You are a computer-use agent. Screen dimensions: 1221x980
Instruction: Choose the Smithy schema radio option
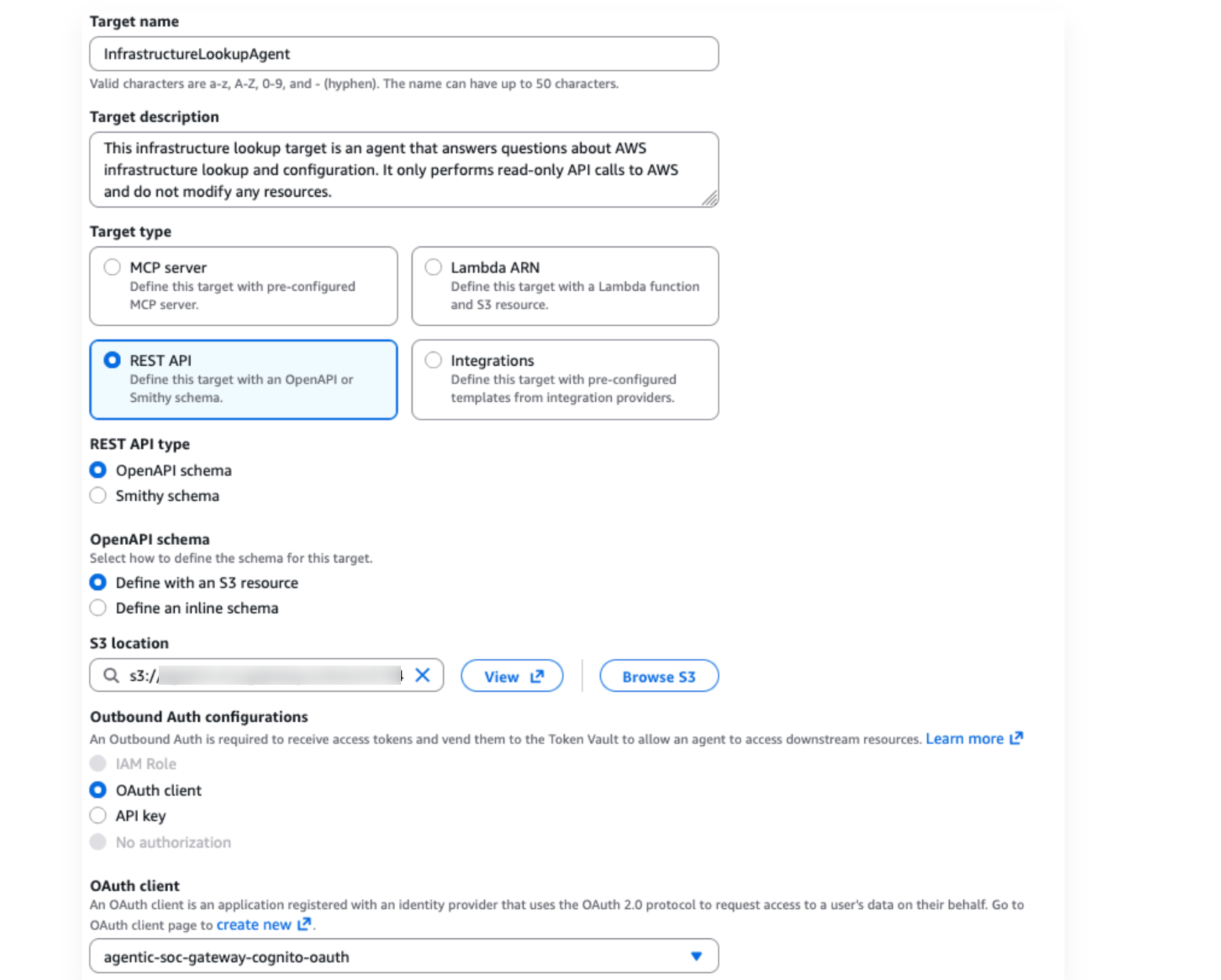[98, 496]
